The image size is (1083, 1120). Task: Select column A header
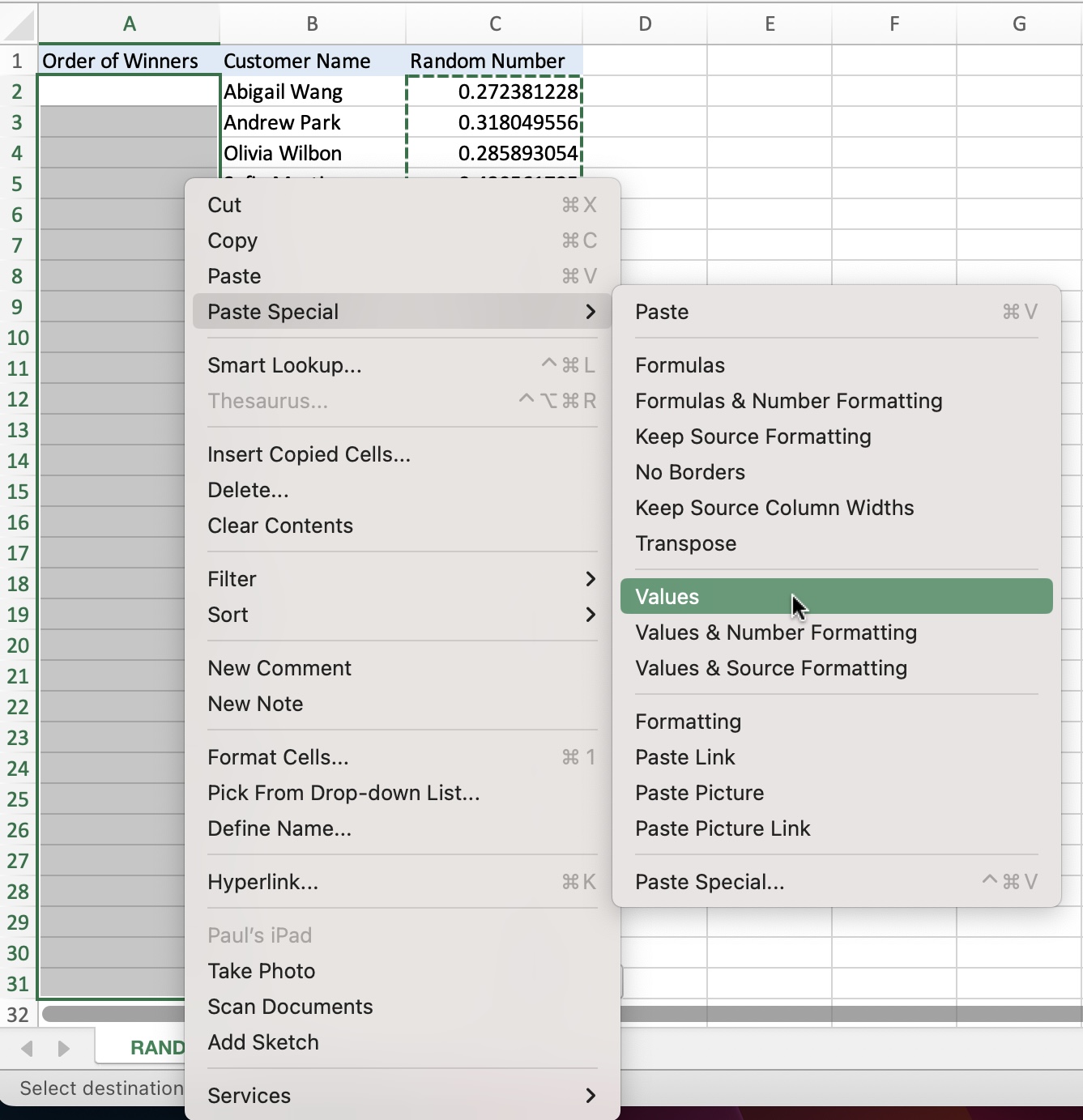(129, 24)
